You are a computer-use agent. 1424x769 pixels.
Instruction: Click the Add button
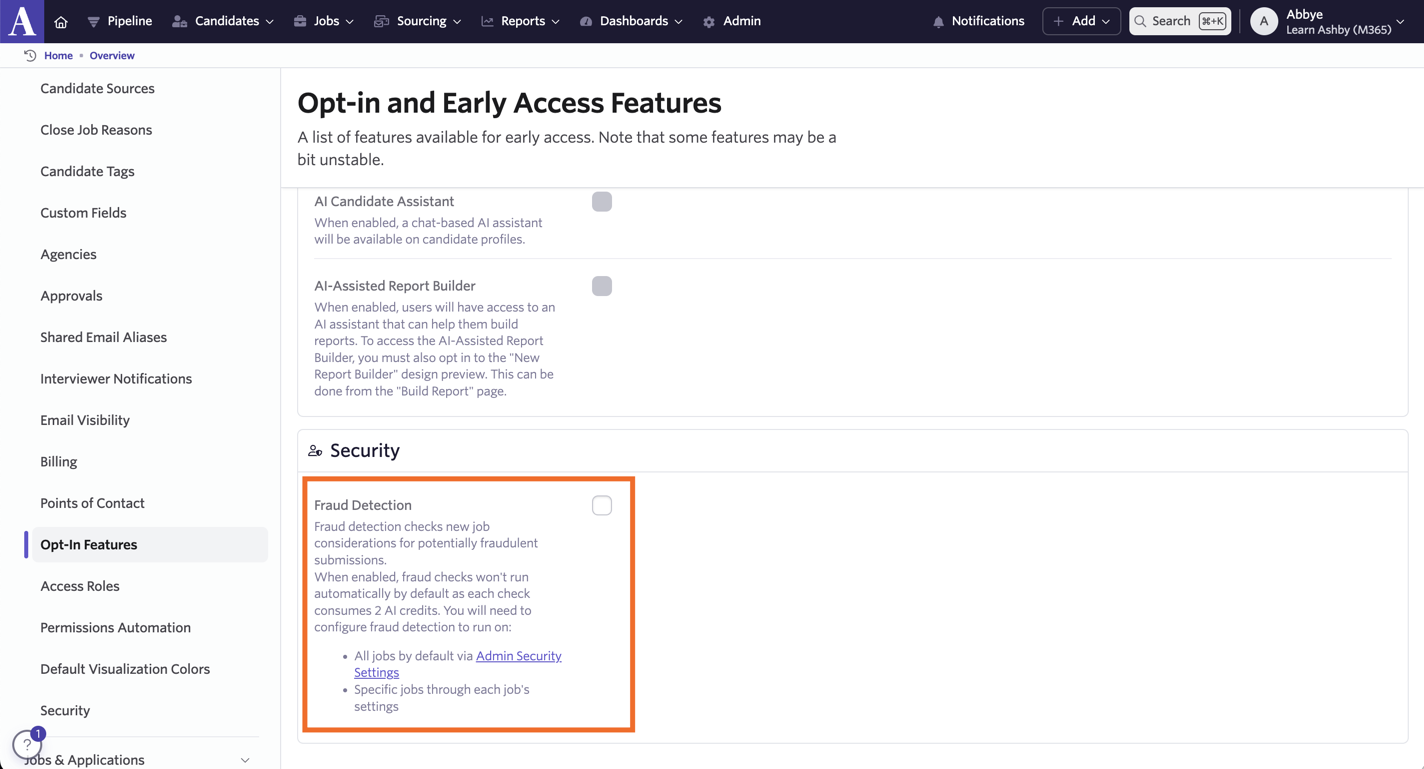point(1081,21)
